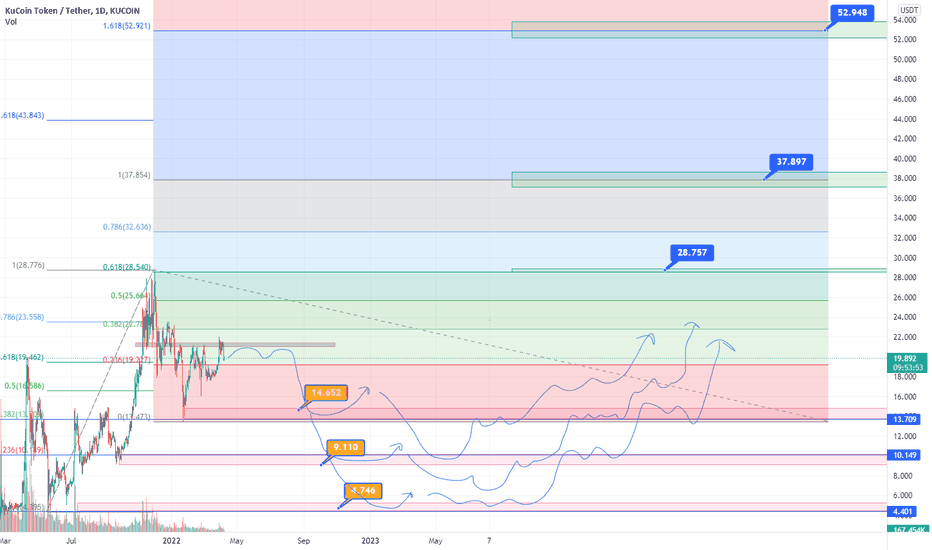Click the 167.454K volume tag

tap(906, 530)
